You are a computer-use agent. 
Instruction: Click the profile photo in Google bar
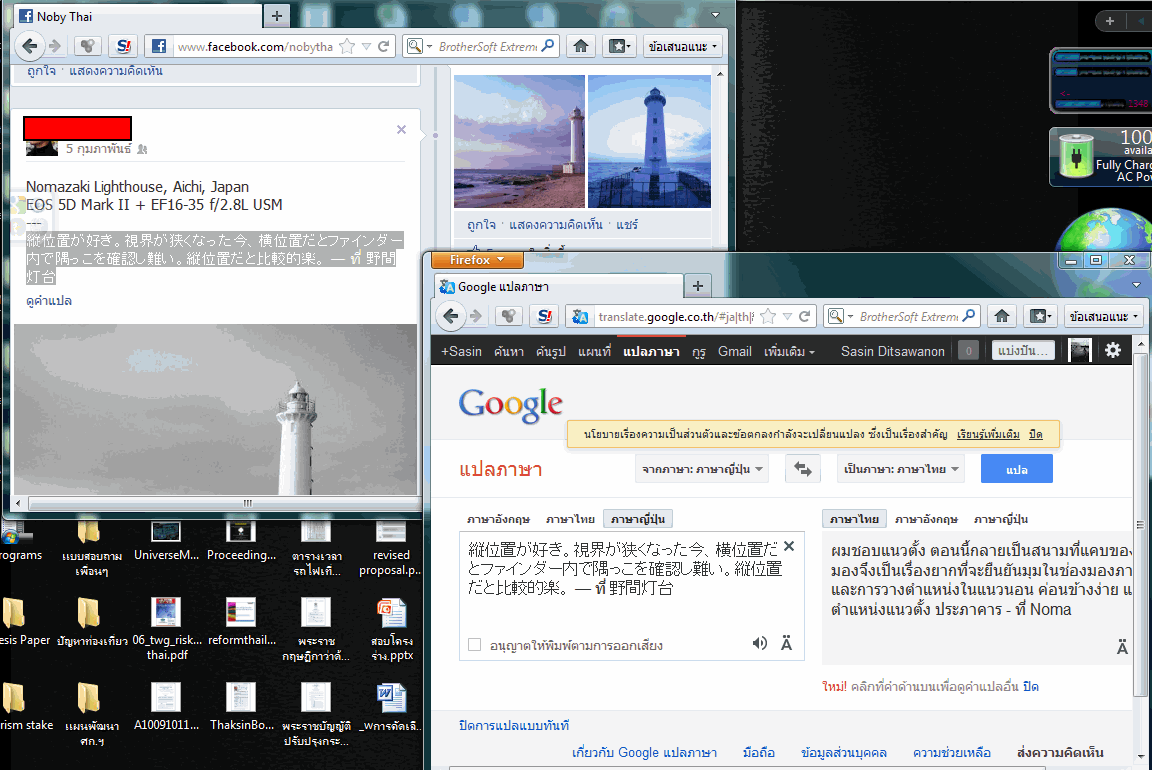tap(1080, 350)
